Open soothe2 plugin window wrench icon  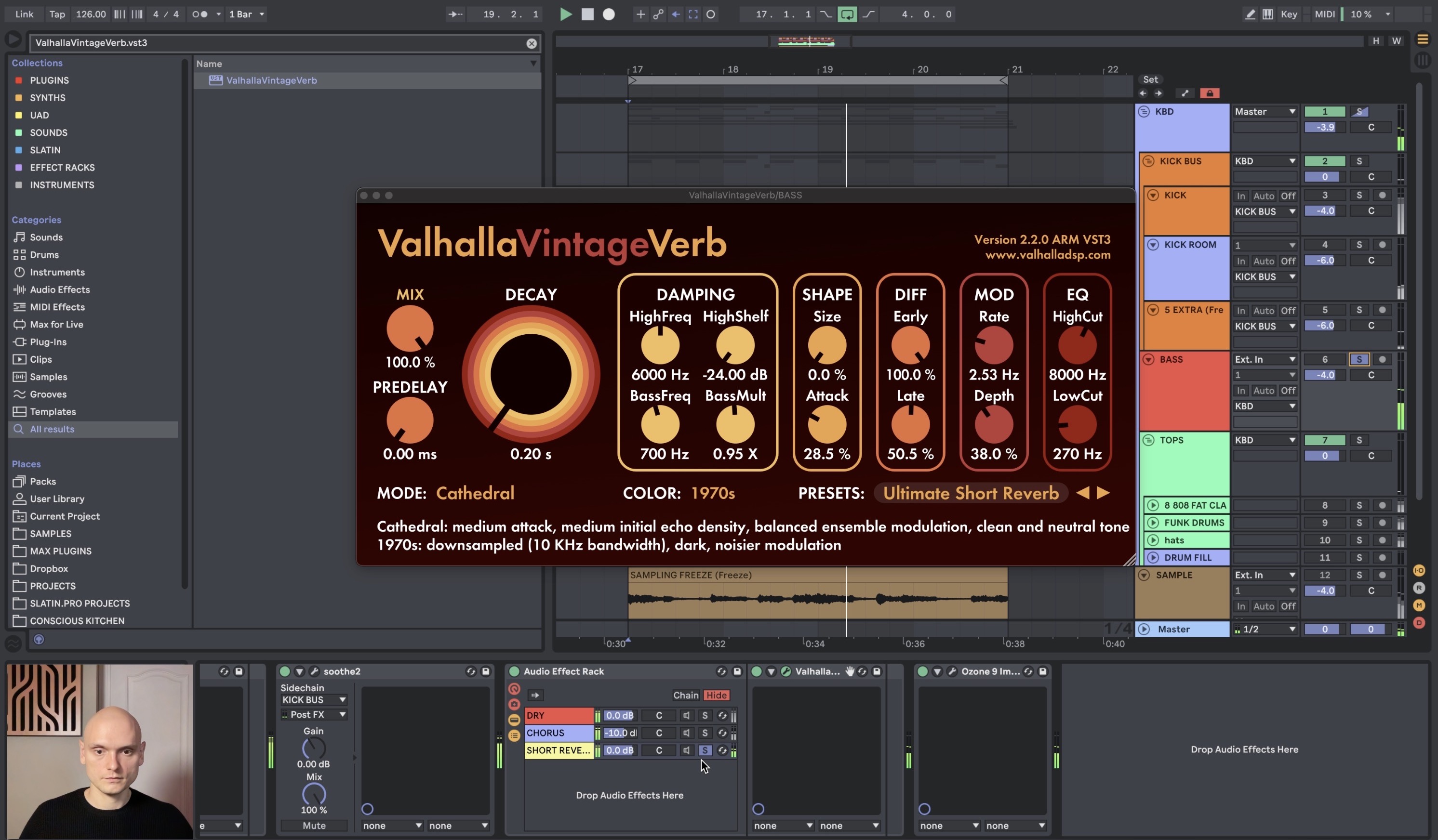[314, 671]
